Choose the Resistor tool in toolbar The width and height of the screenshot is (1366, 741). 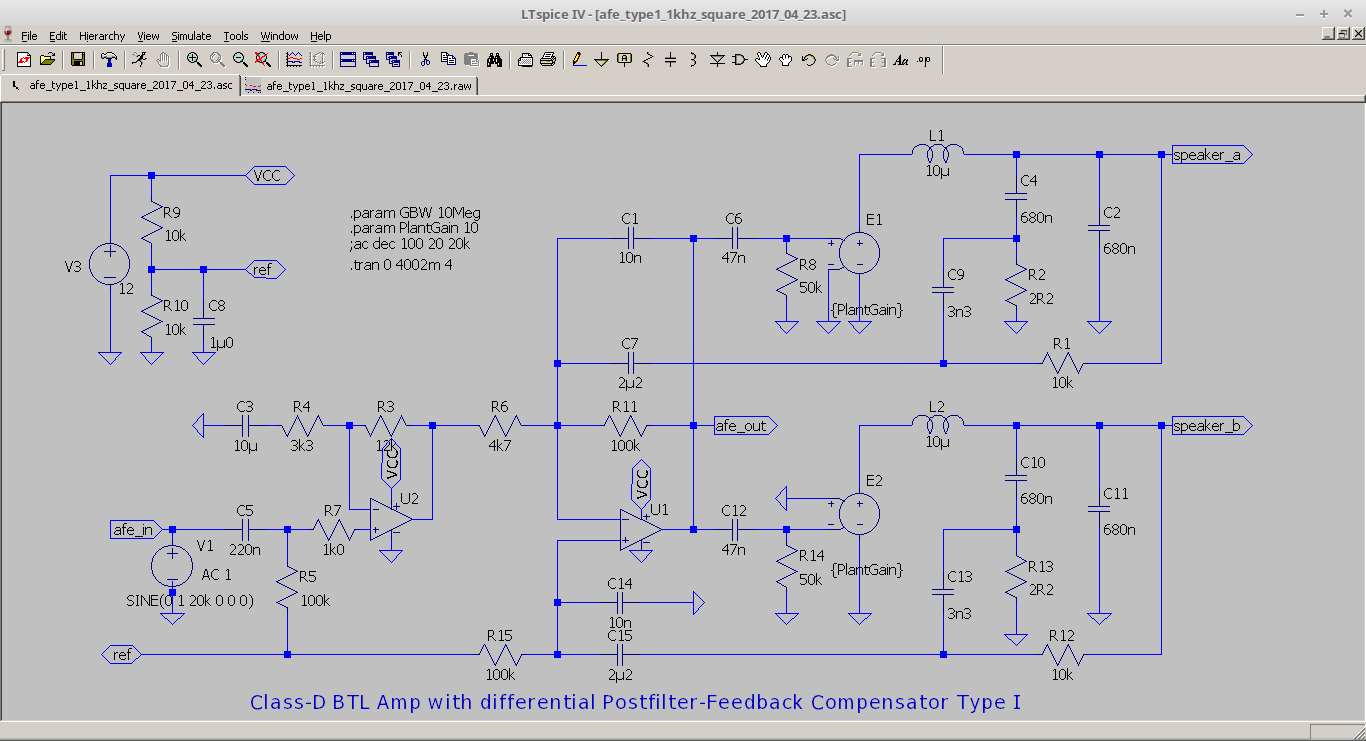coord(648,60)
